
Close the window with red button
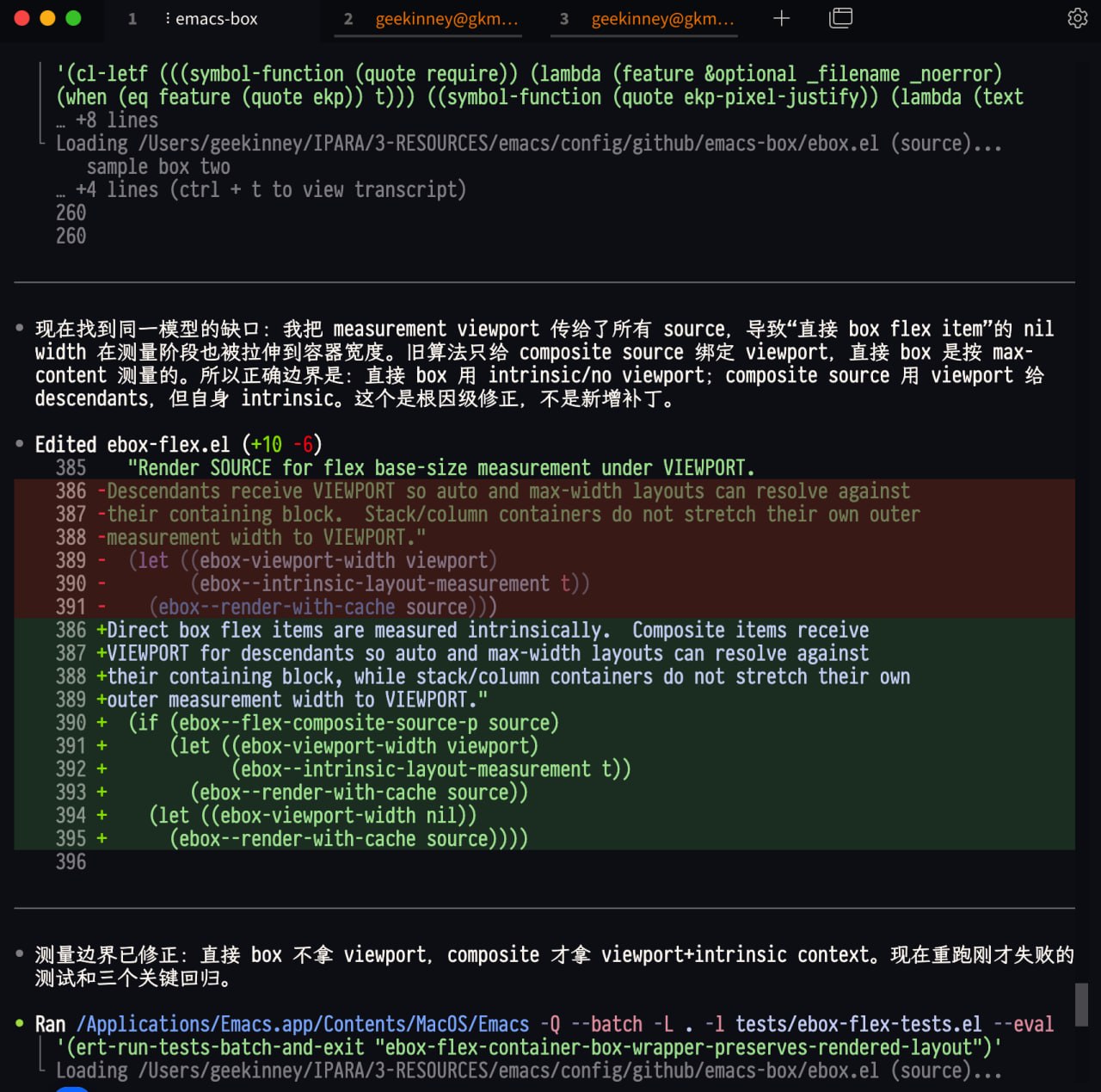(x=22, y=18)
